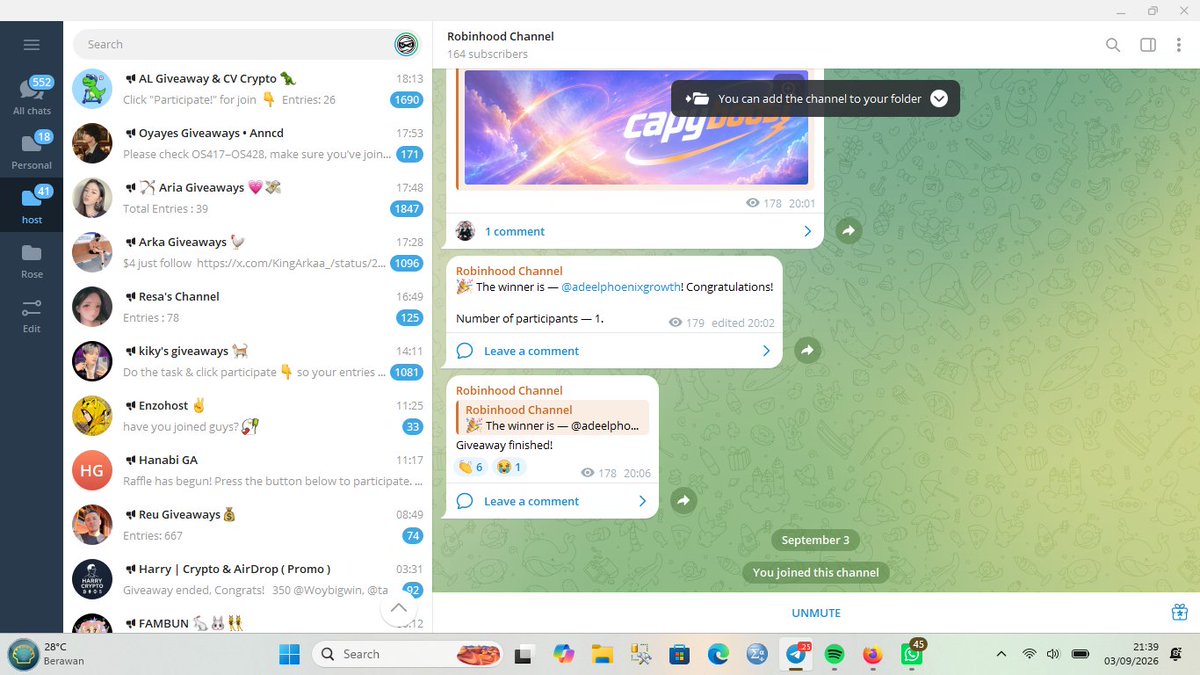Open Task View on the taskbar
This screenshot has height=675, width=1200.
(x=522, y=654)
